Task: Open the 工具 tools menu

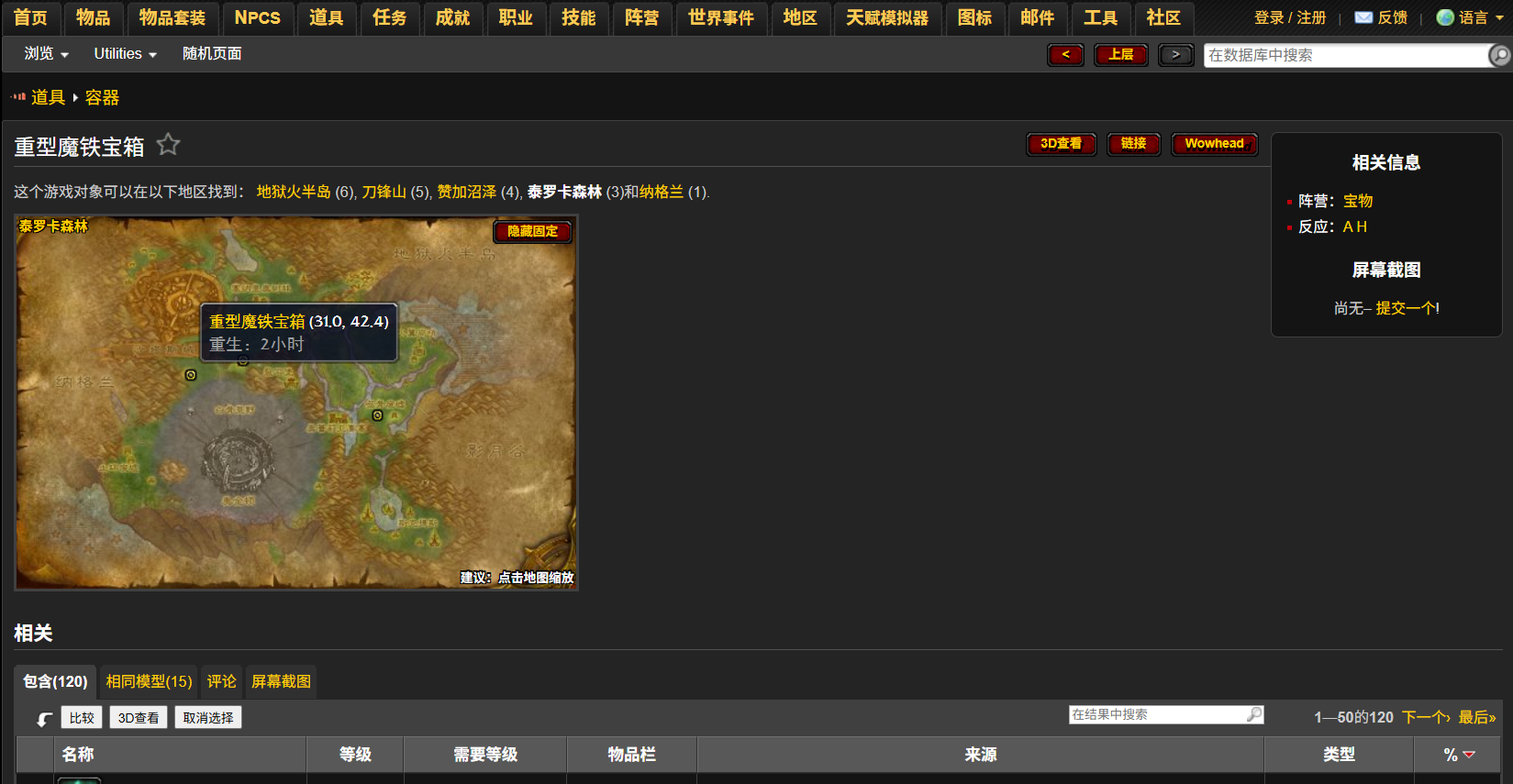Action: coord(1101,17)
